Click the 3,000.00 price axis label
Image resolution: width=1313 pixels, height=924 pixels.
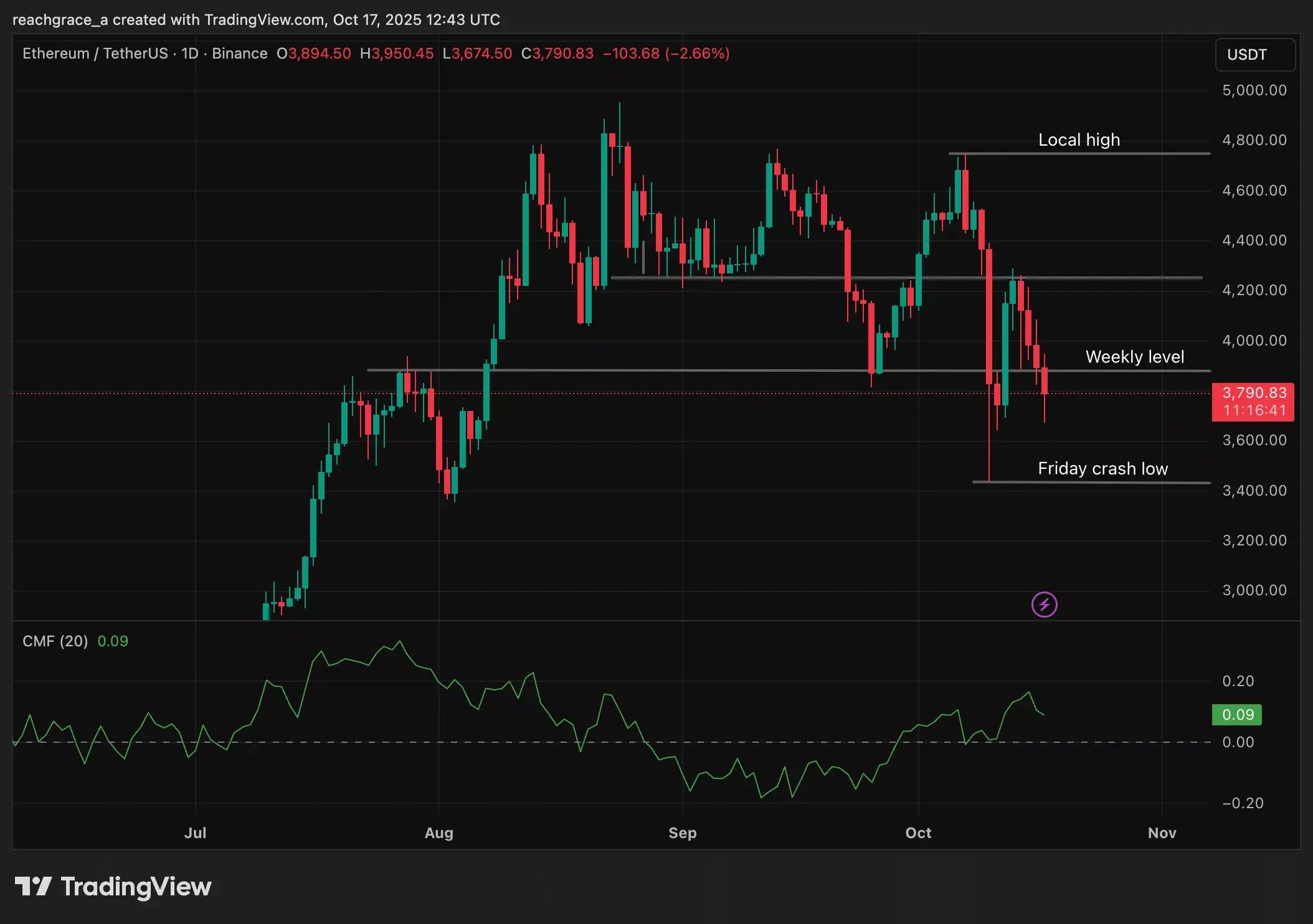point(1254,590)
